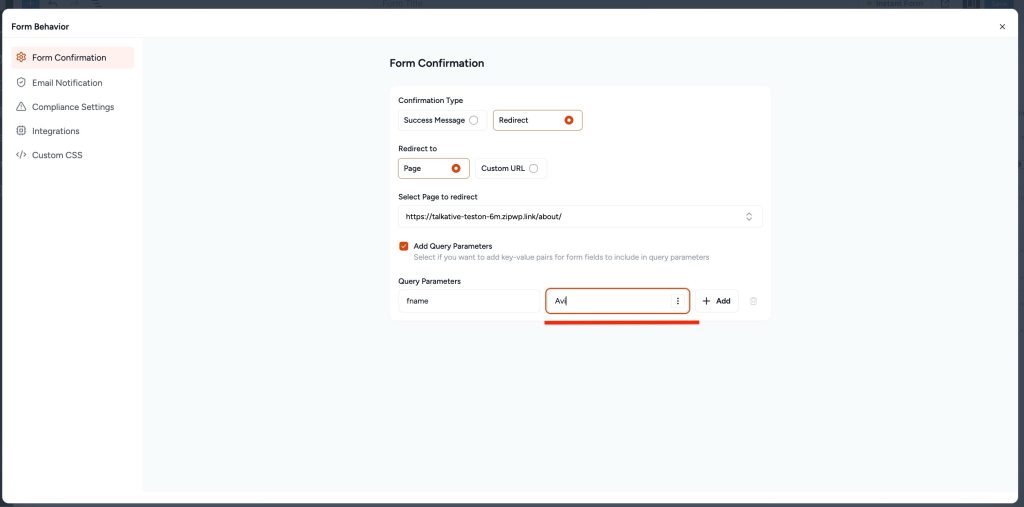Screen dimensions: 1024x507
Task: Open the Email Notification tab
Action: coord(67,83)
